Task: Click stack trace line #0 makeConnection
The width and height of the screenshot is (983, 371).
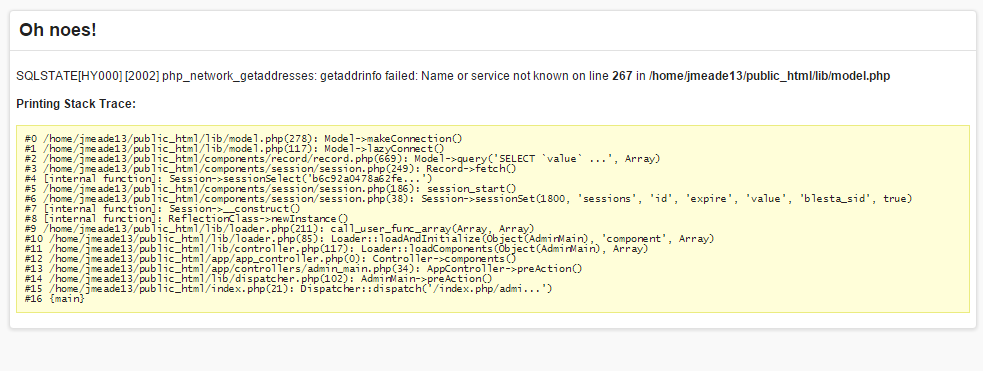Action: point(243,138)
